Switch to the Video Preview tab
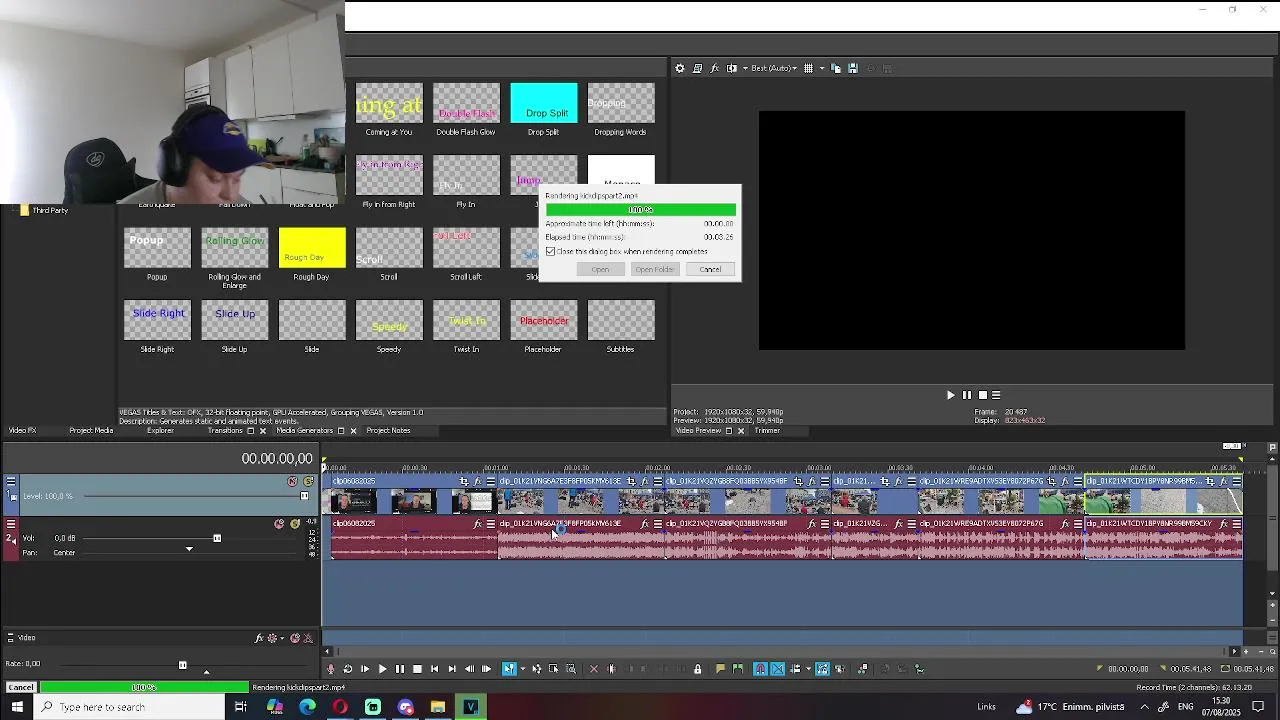Viewport: 1280px width, 720px height. pyautogui.click(x=698, y=431)
